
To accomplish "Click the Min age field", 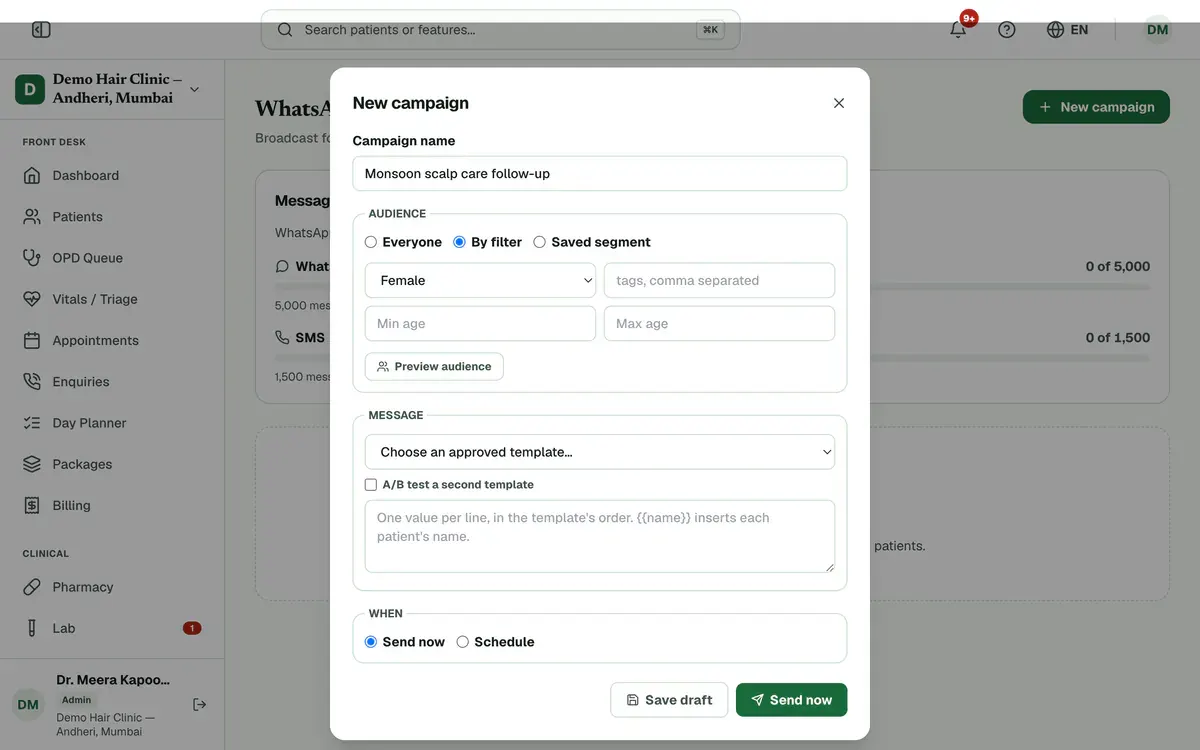I will (480, 323).
